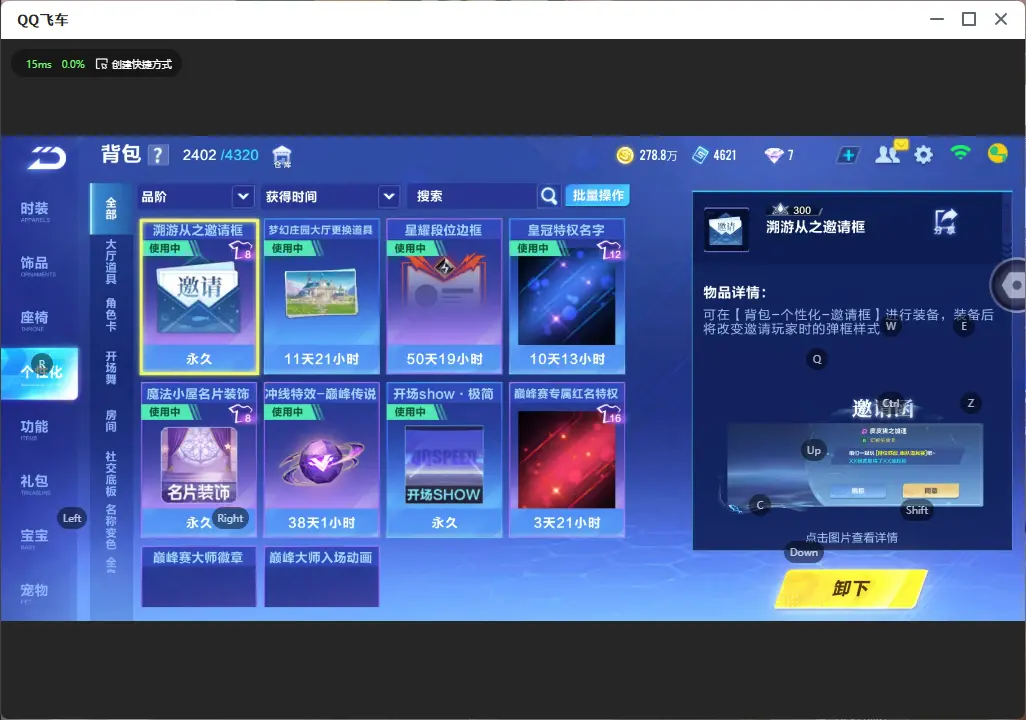
Task: Minimize the QQ飞车 window
Action: tap(937, 19)
